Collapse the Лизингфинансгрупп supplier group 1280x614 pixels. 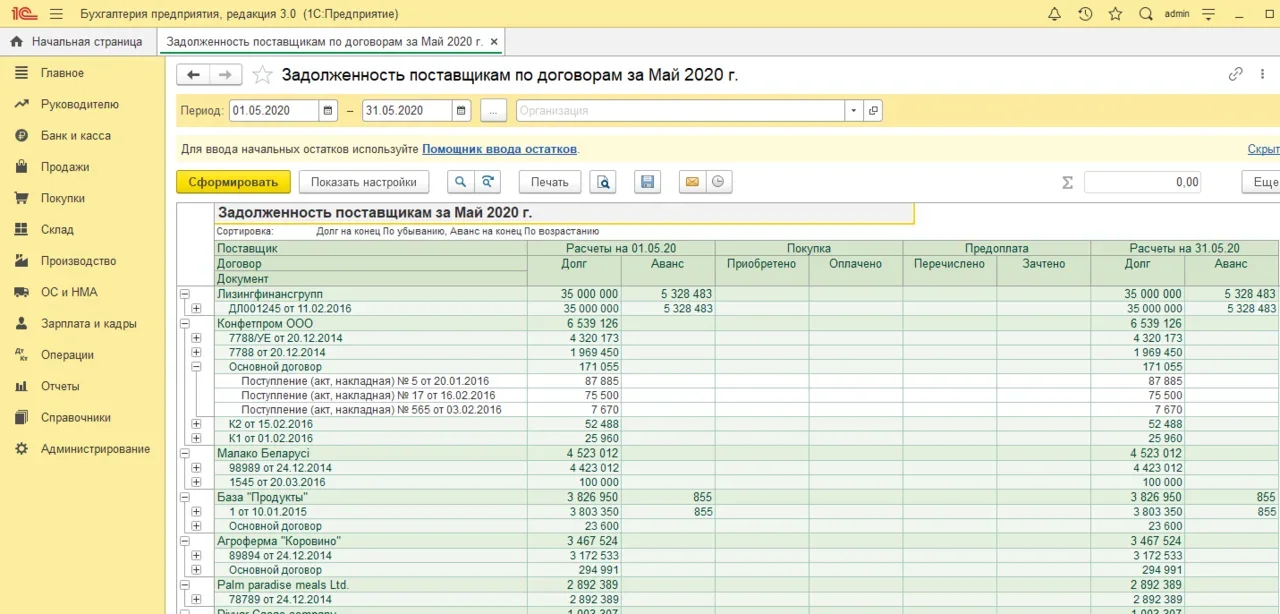[x=184, y=294]
